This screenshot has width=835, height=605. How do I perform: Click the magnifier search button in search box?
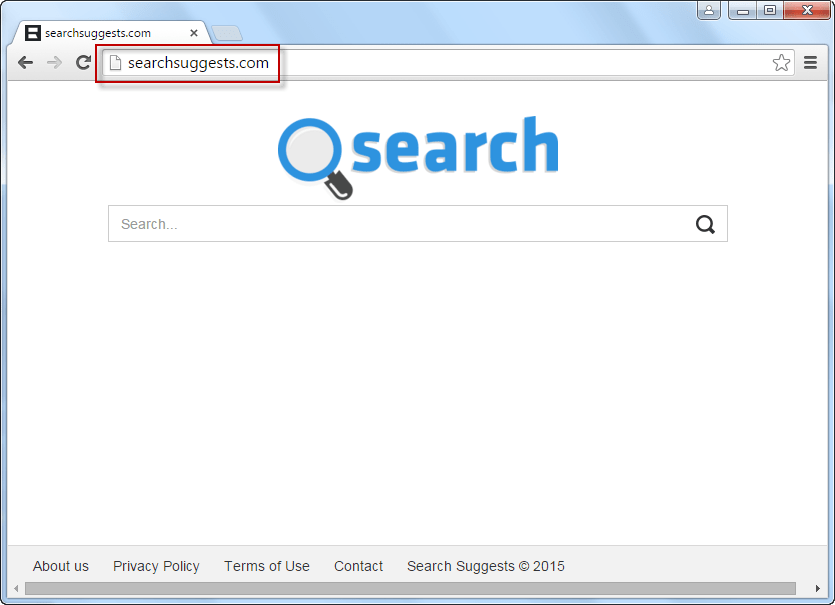point(705,224)
